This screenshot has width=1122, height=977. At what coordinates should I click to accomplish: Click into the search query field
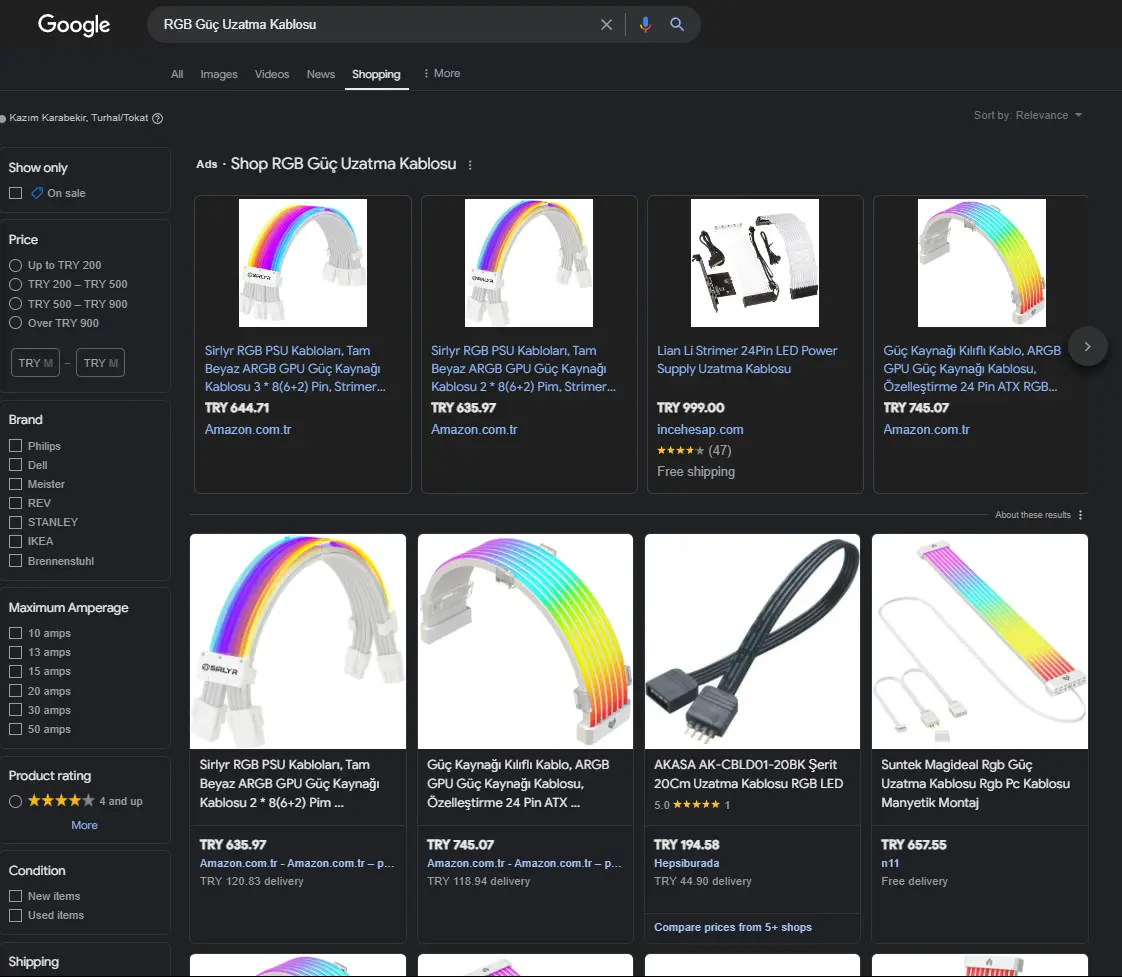click(376, 24)
